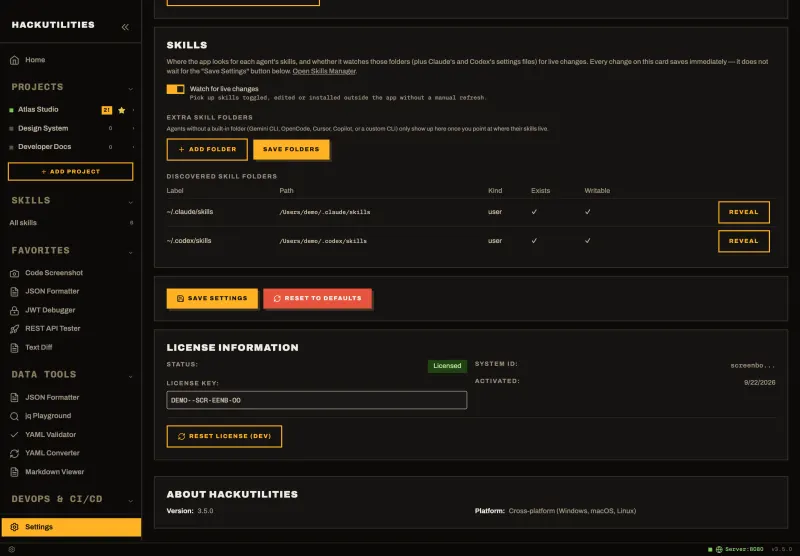
Task: Expand the Design System project arrow
Action: point(134,129)
